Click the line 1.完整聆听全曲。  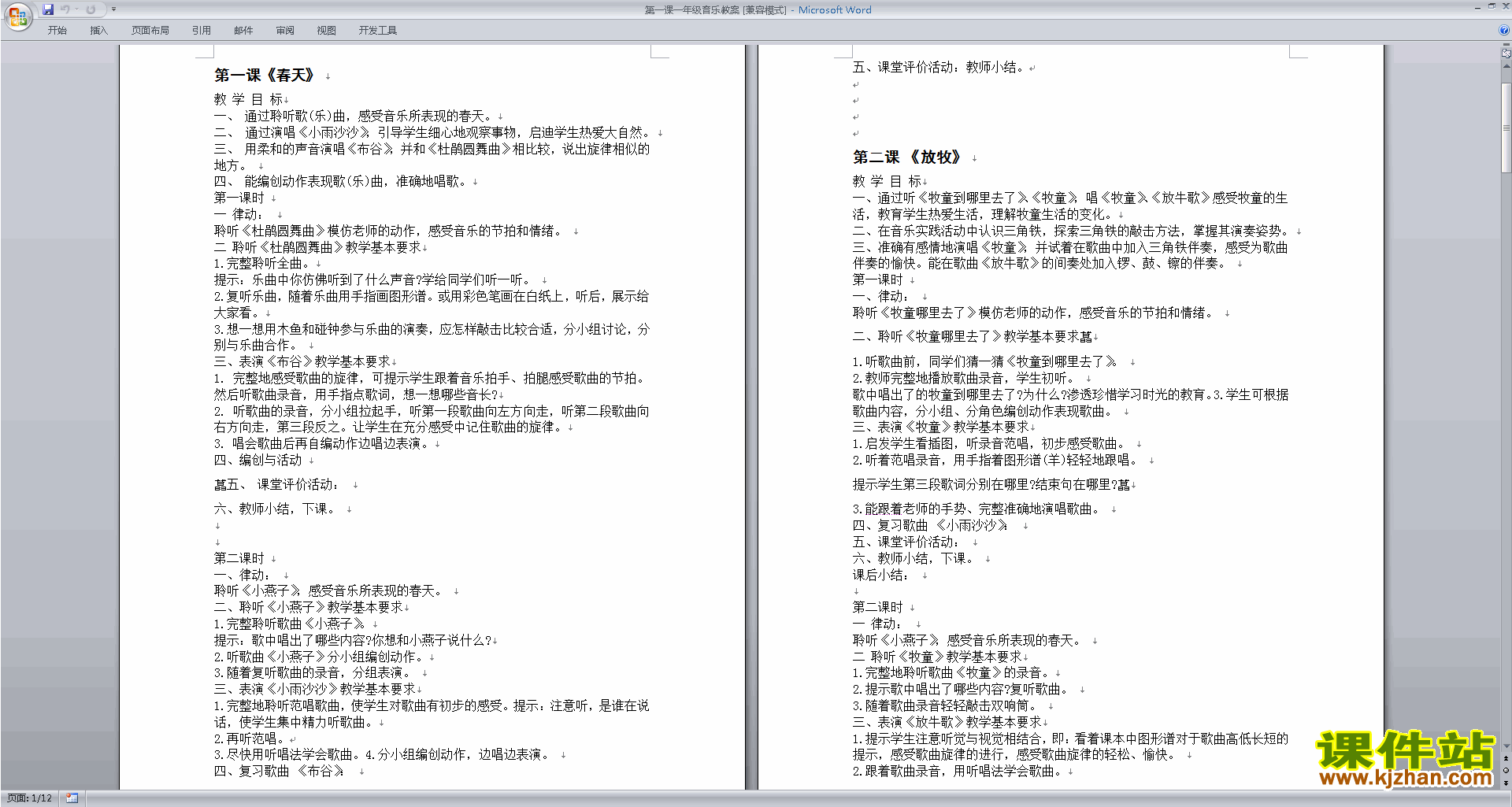click(262, 263)
